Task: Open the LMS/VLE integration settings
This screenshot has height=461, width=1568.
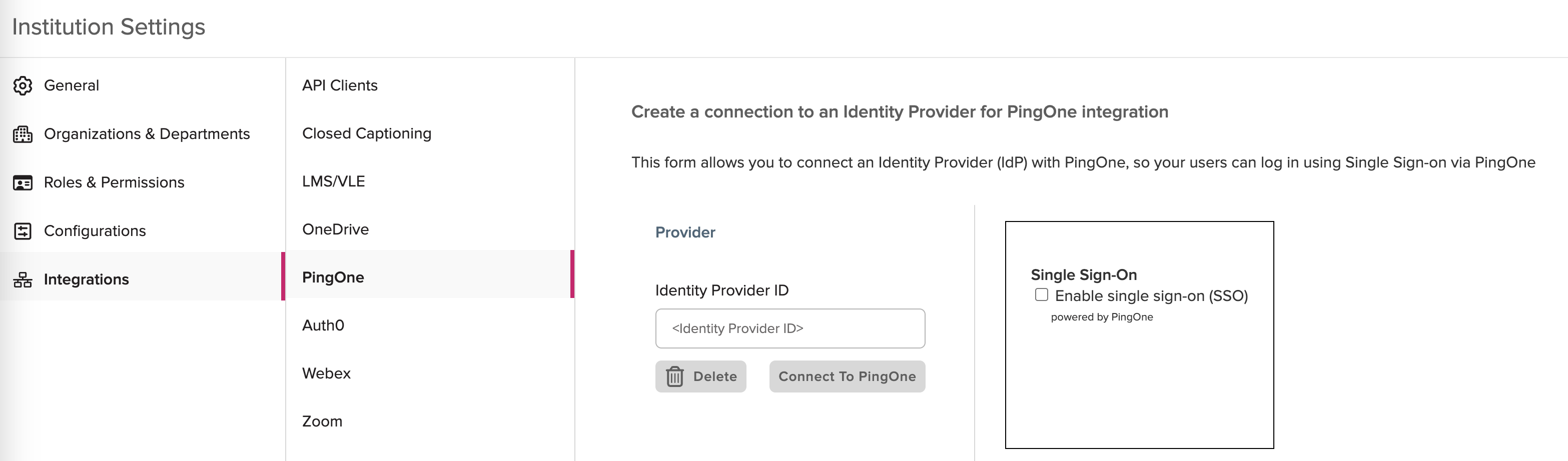Action: tap(334, 181)
